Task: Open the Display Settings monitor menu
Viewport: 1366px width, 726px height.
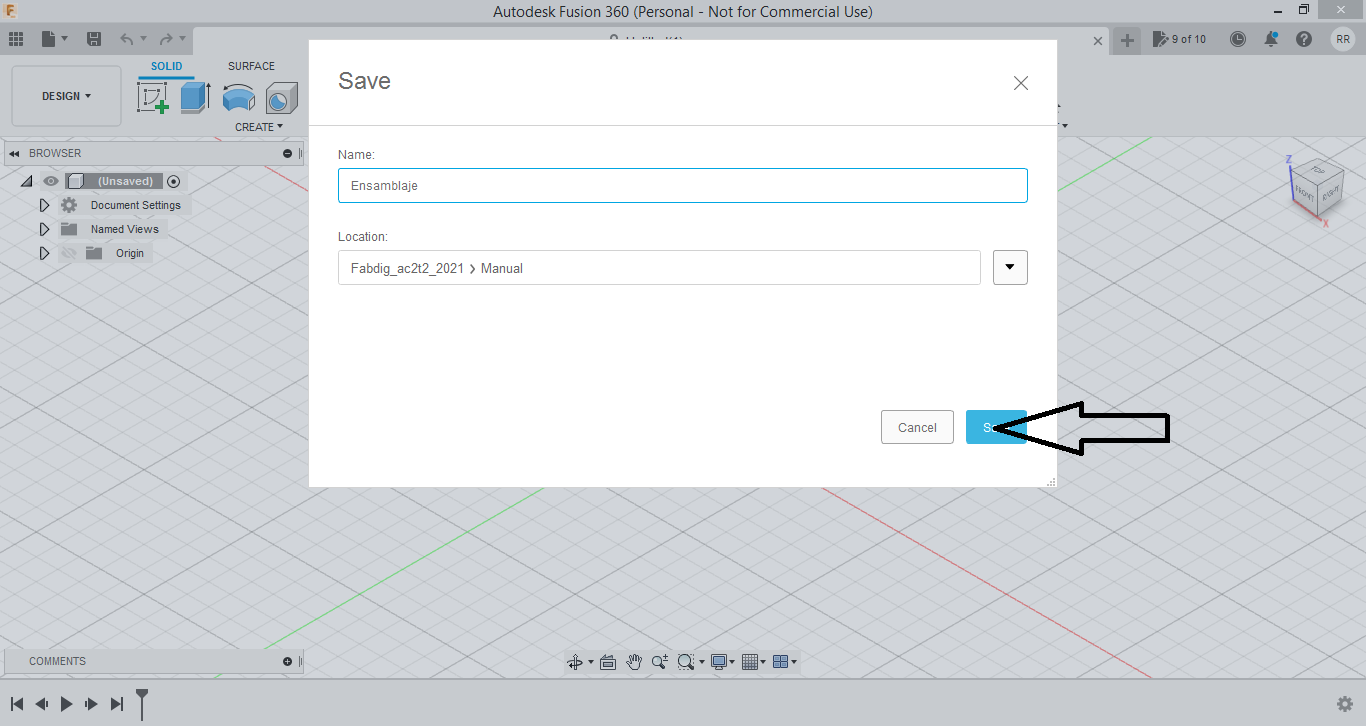Action: (x=722, y=662)
